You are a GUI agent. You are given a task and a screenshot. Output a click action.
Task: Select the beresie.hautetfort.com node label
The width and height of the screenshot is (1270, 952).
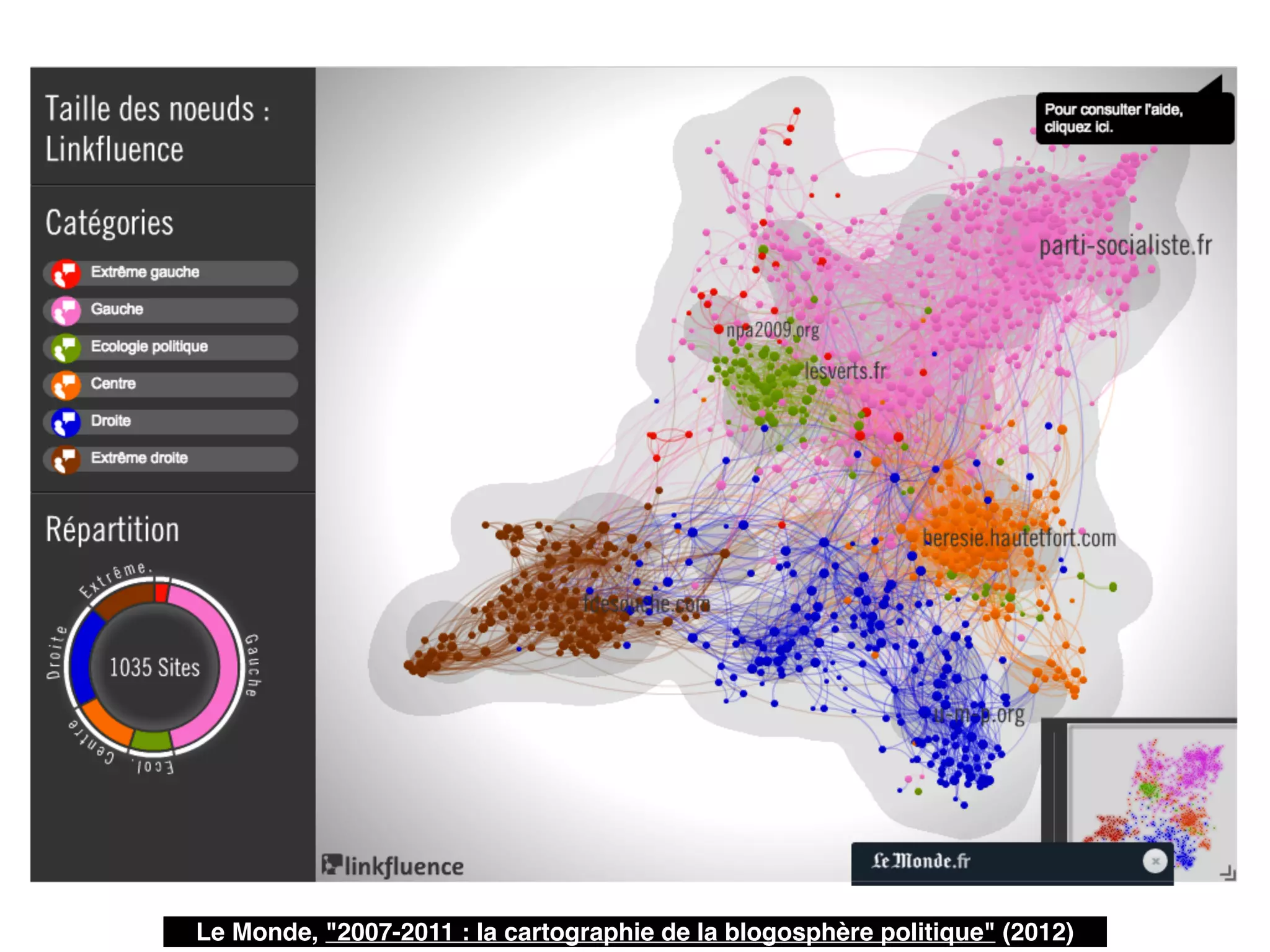tap(1019, 538)
